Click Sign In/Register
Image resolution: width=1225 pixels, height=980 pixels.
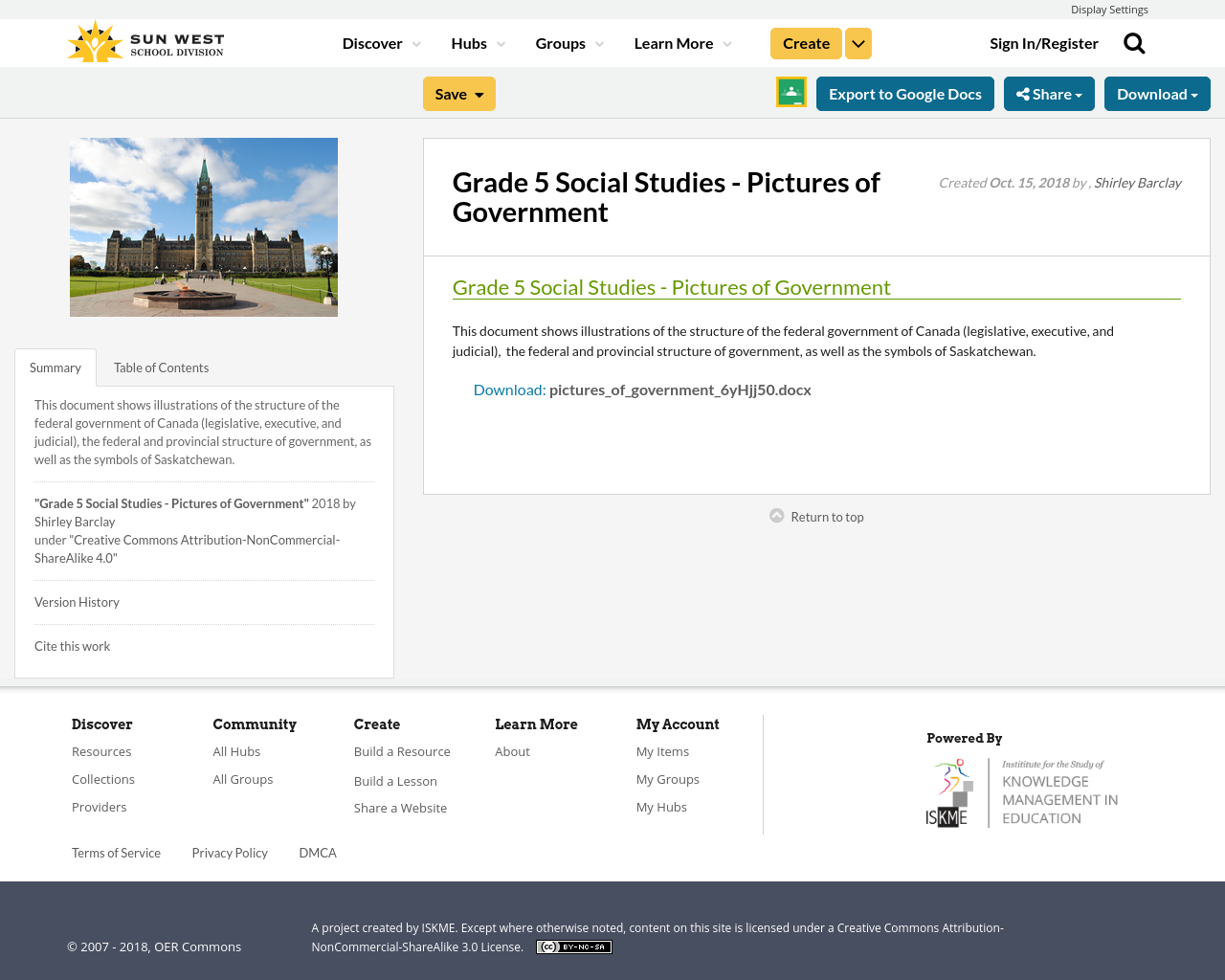coord(1043,41)
